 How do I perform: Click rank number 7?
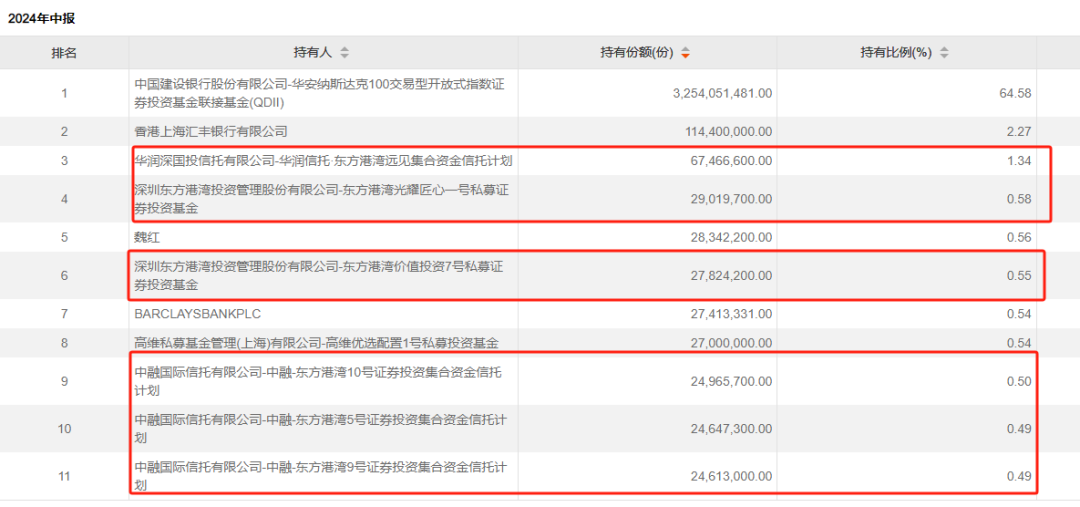pos(64,314)
